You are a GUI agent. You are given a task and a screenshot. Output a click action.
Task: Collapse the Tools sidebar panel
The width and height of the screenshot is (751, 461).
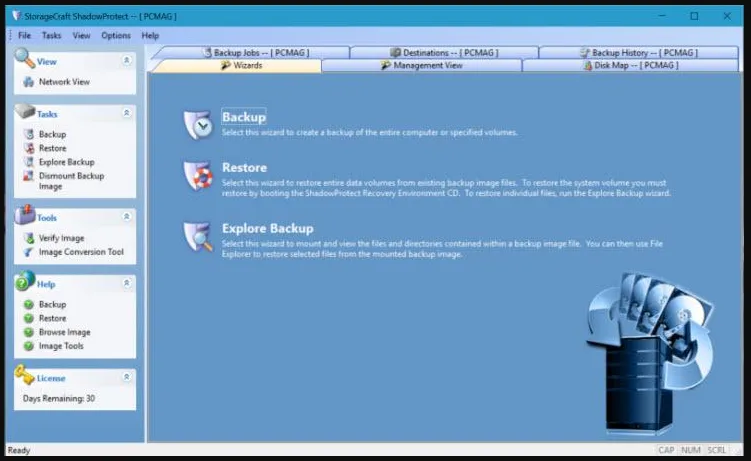point(126,217)
